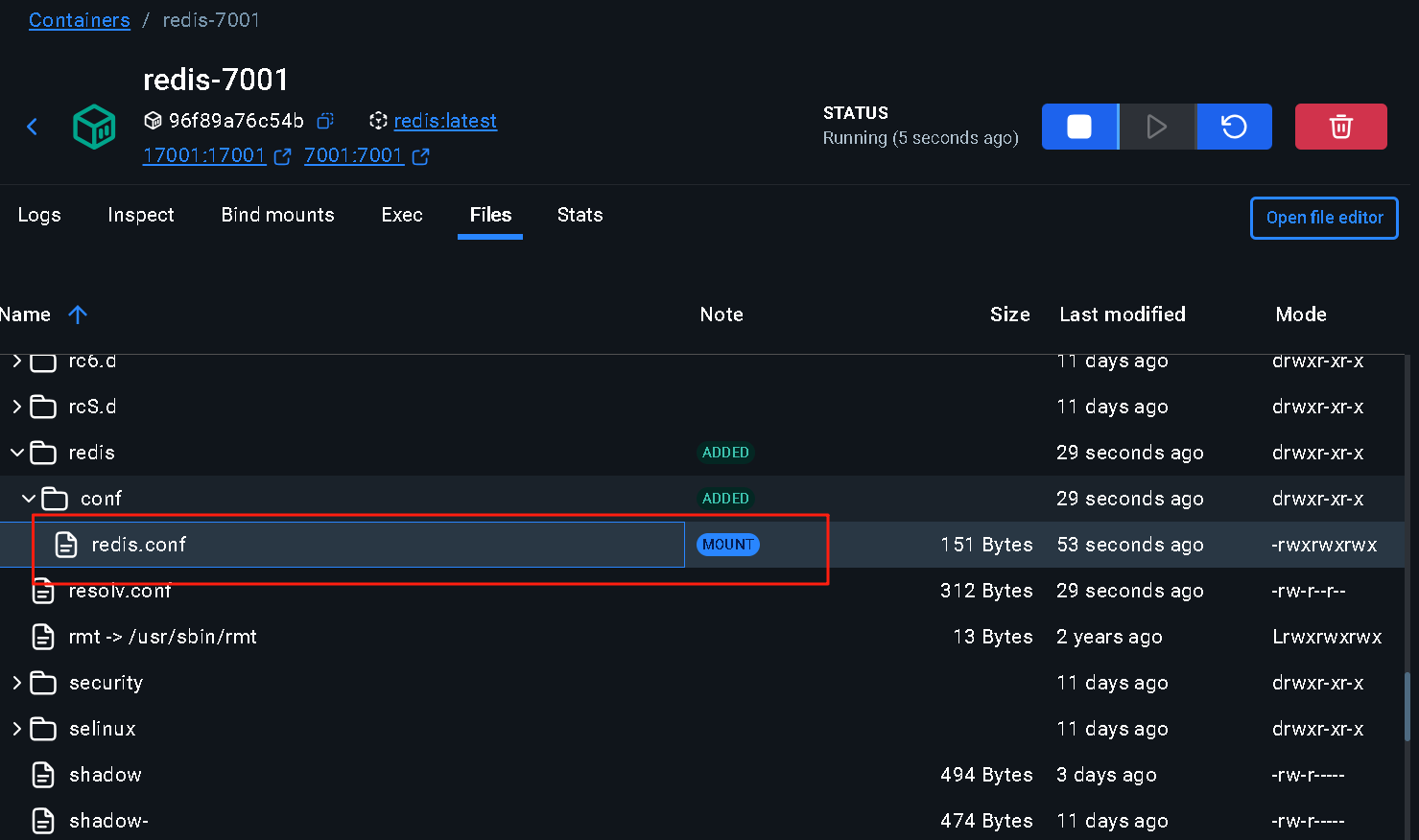This screenshot has width=1419, height=840.
Task: Click the shadow file icon
Action: coord(43,775)
